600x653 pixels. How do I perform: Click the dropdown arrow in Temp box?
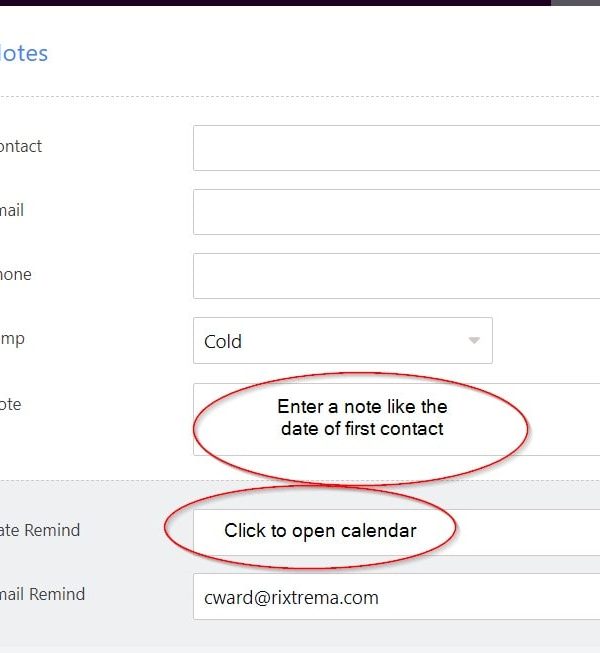click(x=474, y=341)
